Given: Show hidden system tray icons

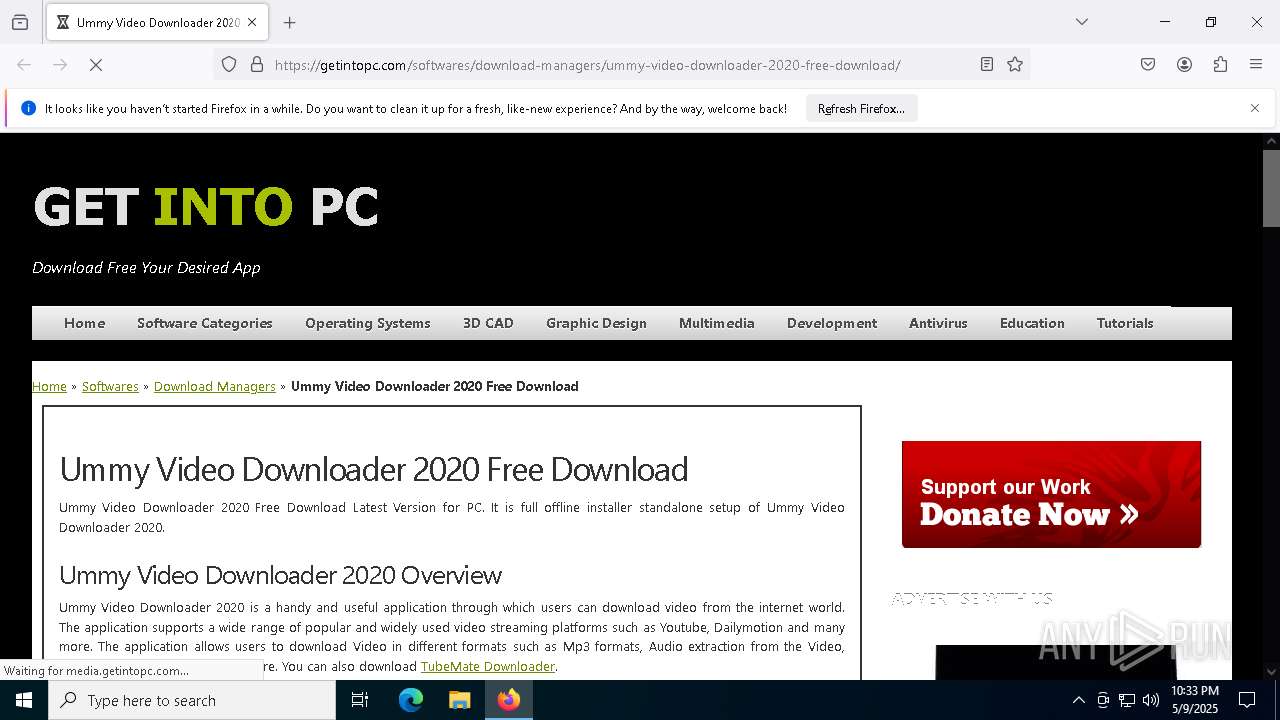Looking at the screenshot, I should 1078,700.
